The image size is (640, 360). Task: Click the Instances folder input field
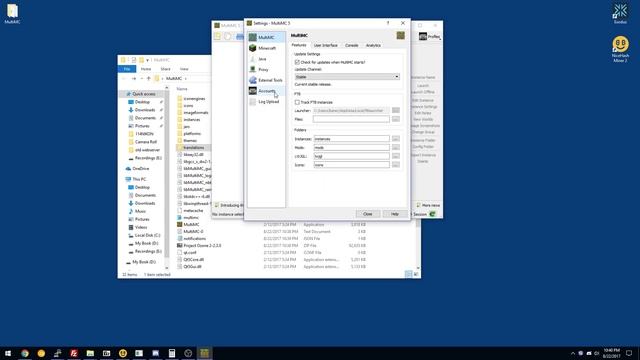coord(351,139)
